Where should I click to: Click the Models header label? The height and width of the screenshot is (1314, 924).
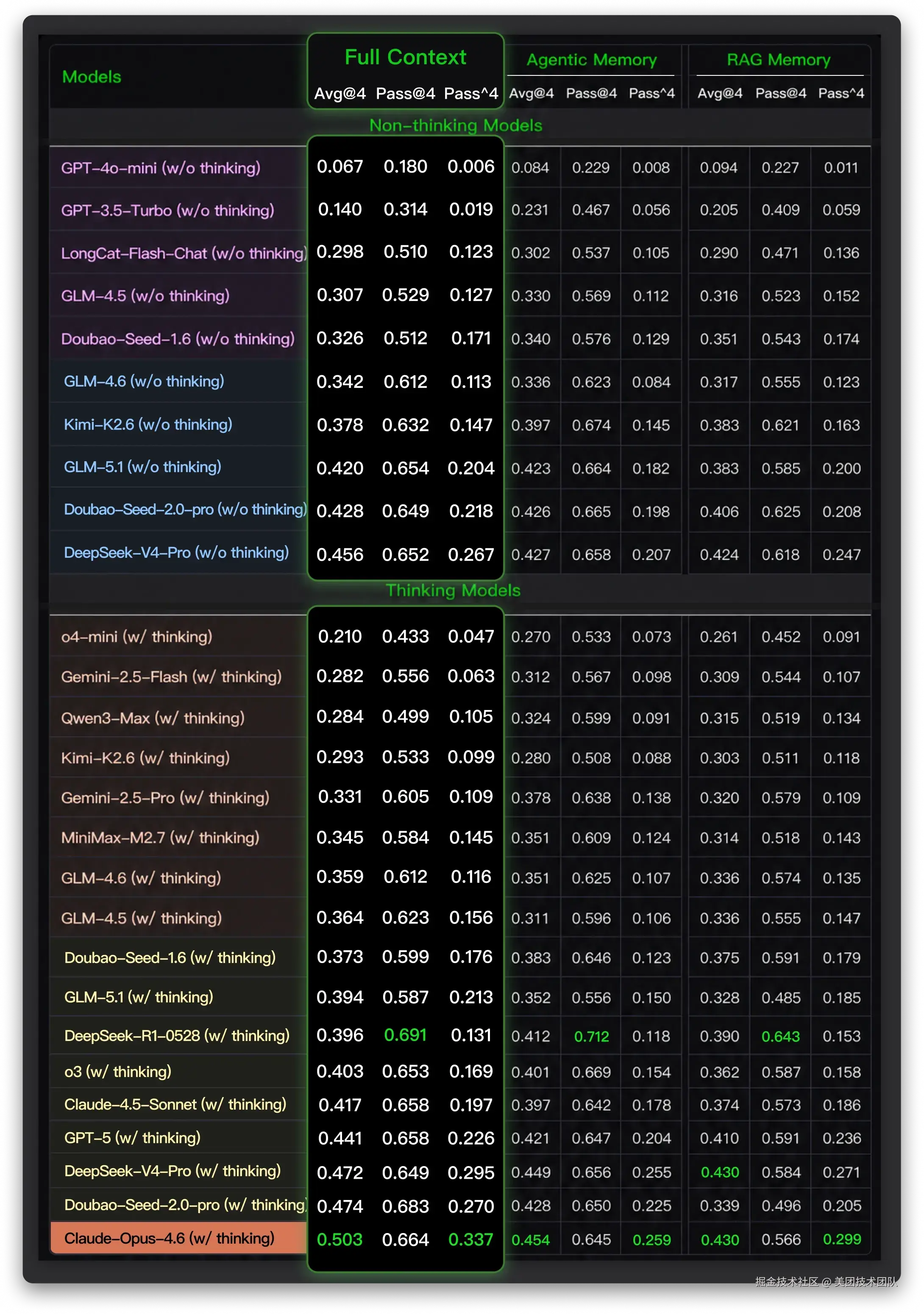92,77
